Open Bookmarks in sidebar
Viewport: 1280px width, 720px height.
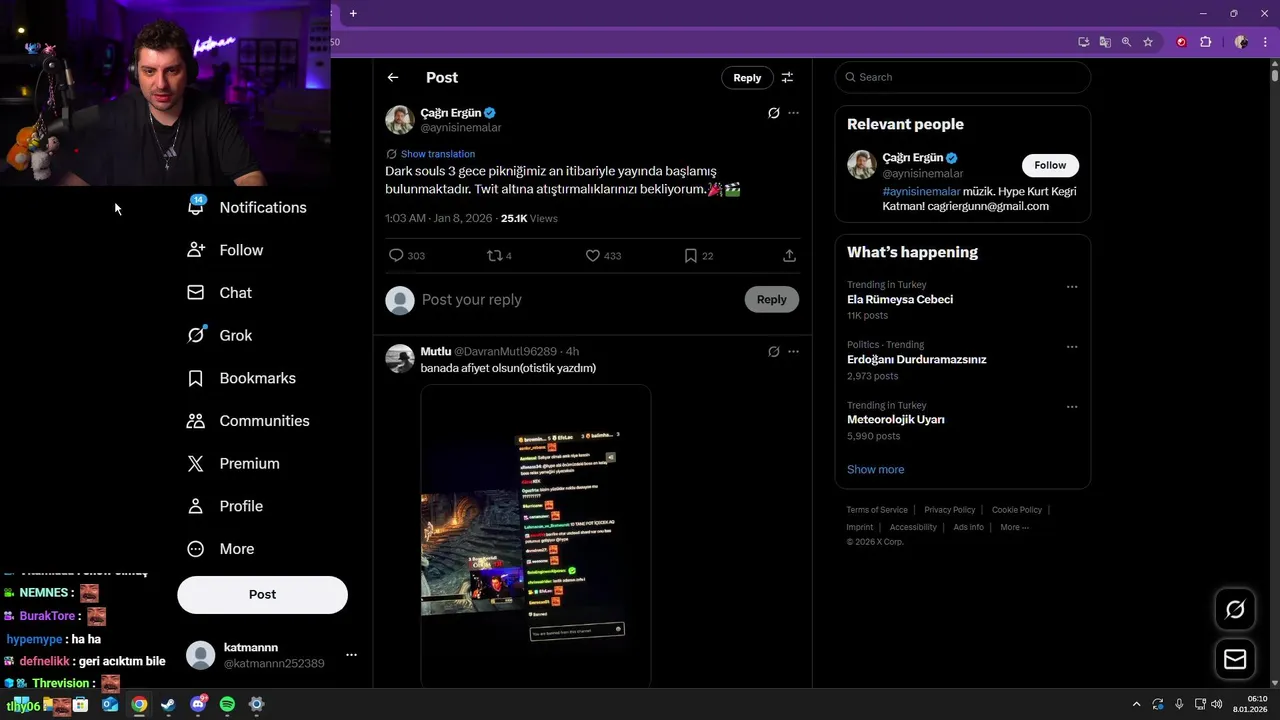(241, 378)
